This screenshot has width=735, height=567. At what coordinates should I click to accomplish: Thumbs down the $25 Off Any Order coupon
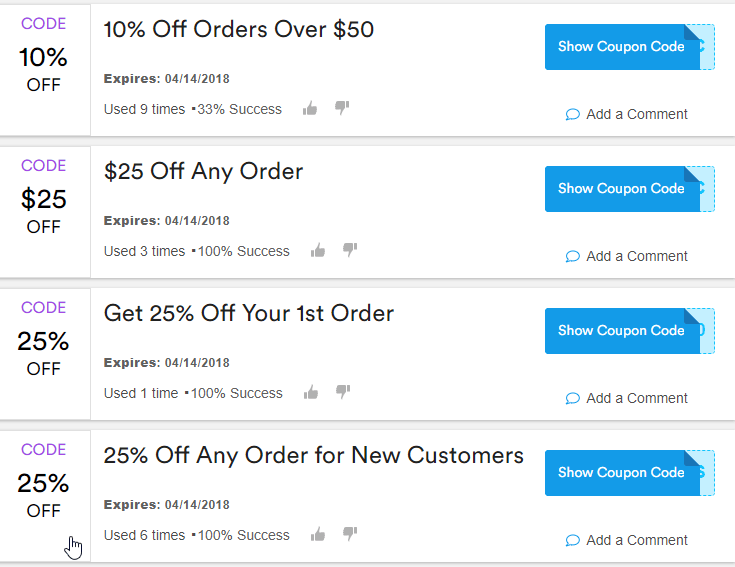[x=350, y=250]
